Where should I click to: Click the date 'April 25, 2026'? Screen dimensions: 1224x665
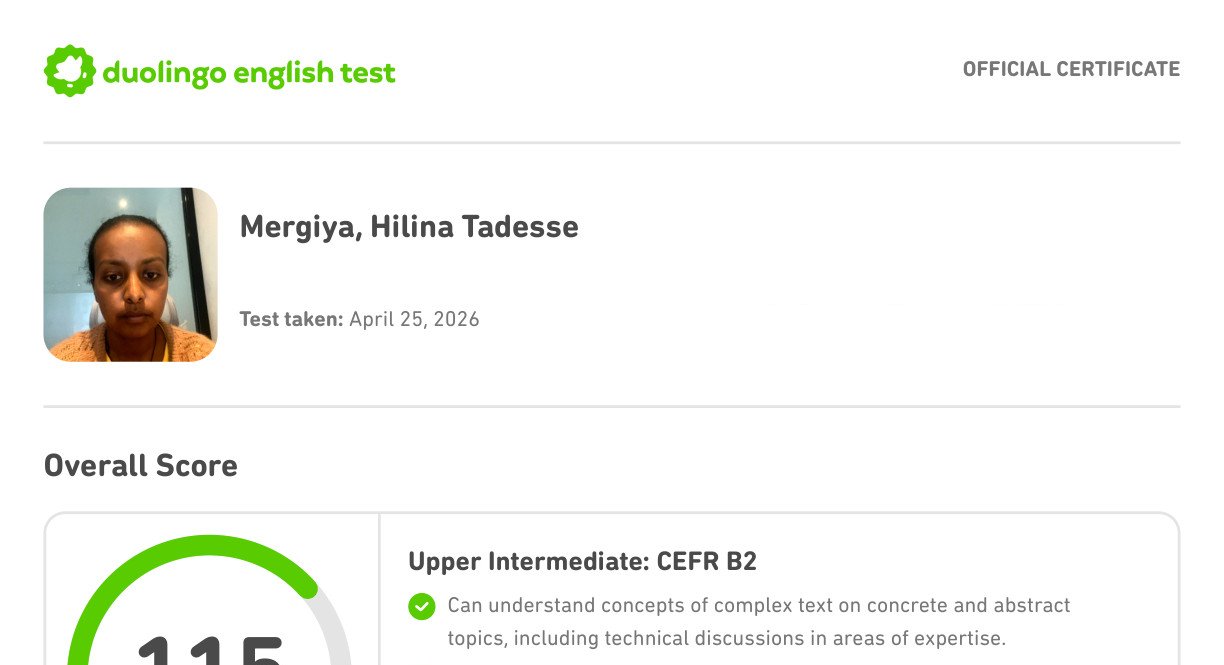414,320
